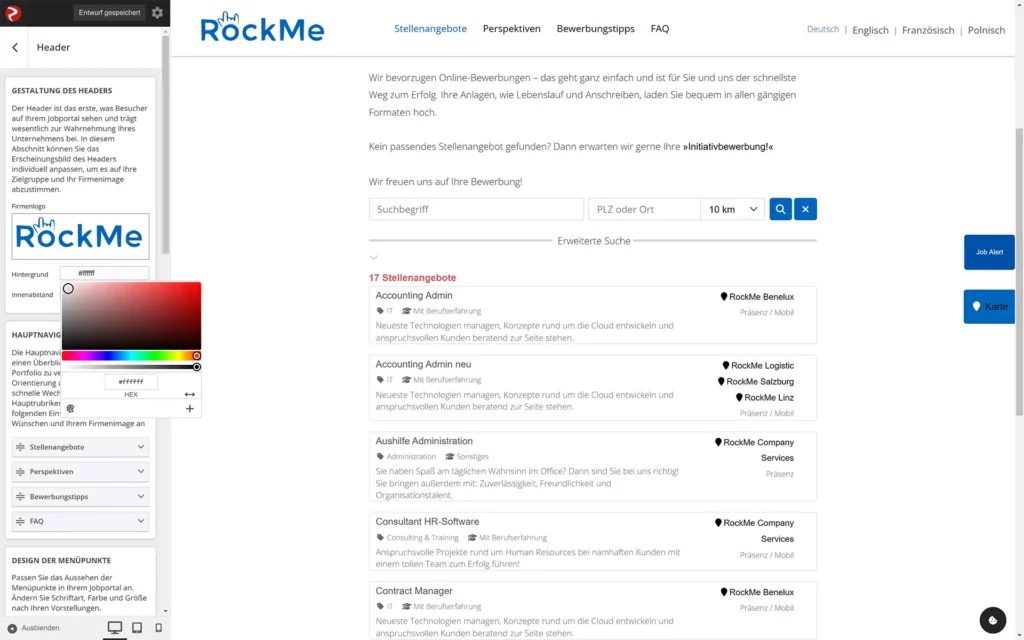Click the search magnifier icon
Viewport: 1024px width, 640px height.
780,209
